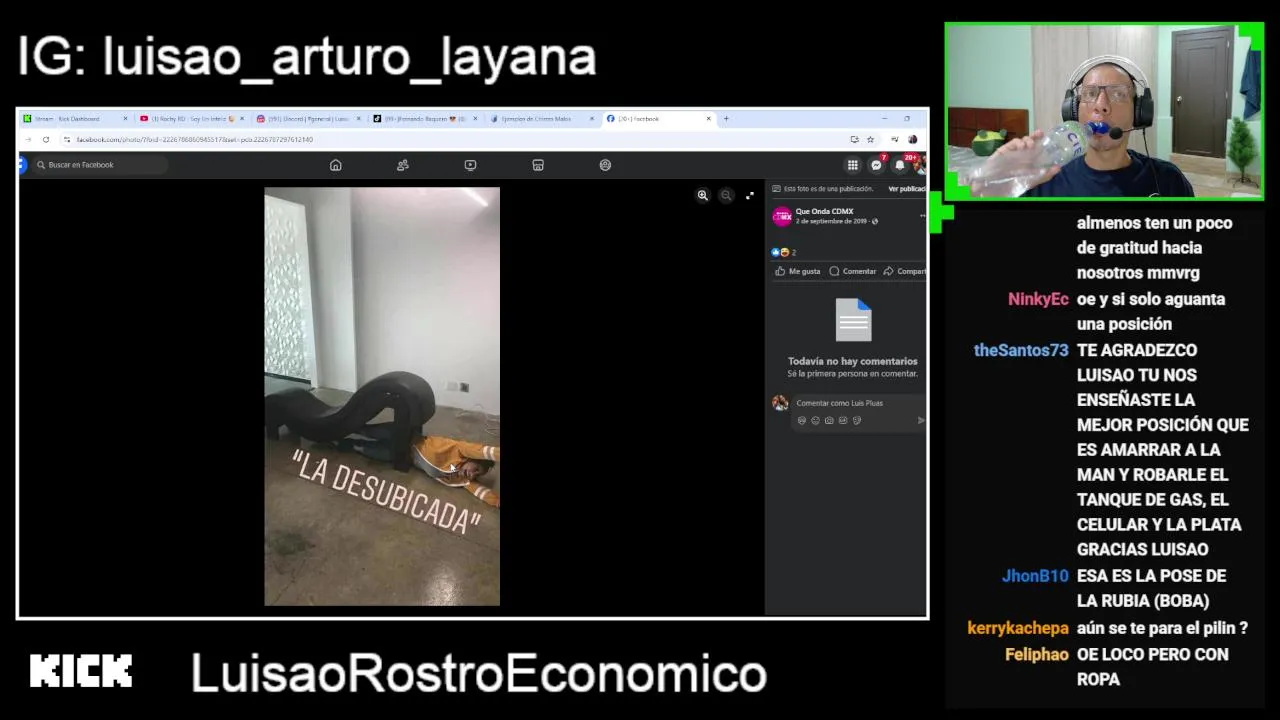The width and height of the screenshot is (1280, 720).
Task: Attach a photo with camera icon
Action: (829, 421)
